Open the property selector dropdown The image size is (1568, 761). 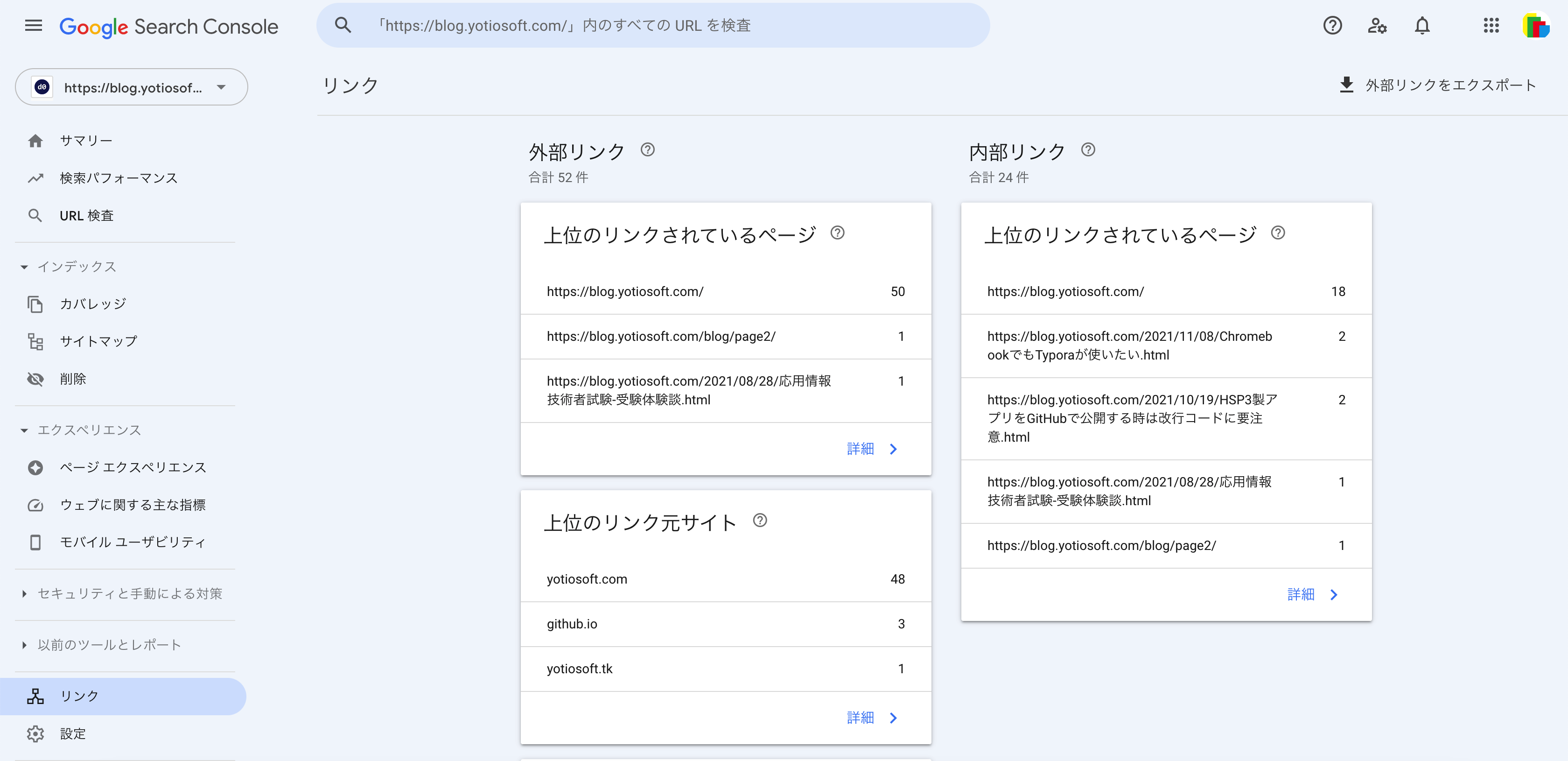coord(132,87)
